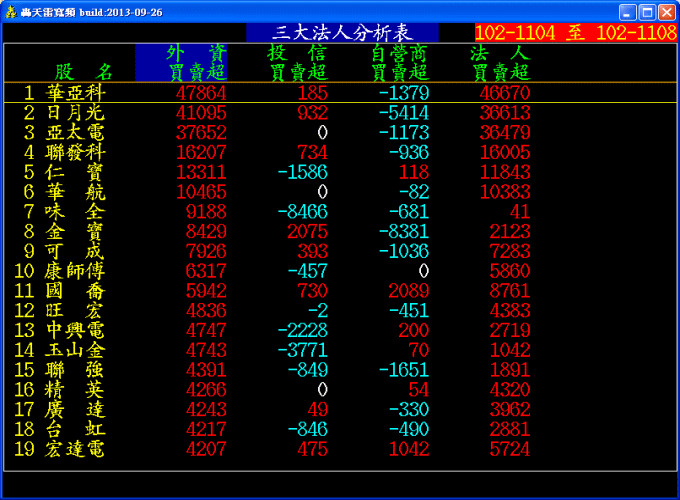Sort by 投信買賣超 column header
This screenshot has width=680, height=500.
[x=298, y=63]
